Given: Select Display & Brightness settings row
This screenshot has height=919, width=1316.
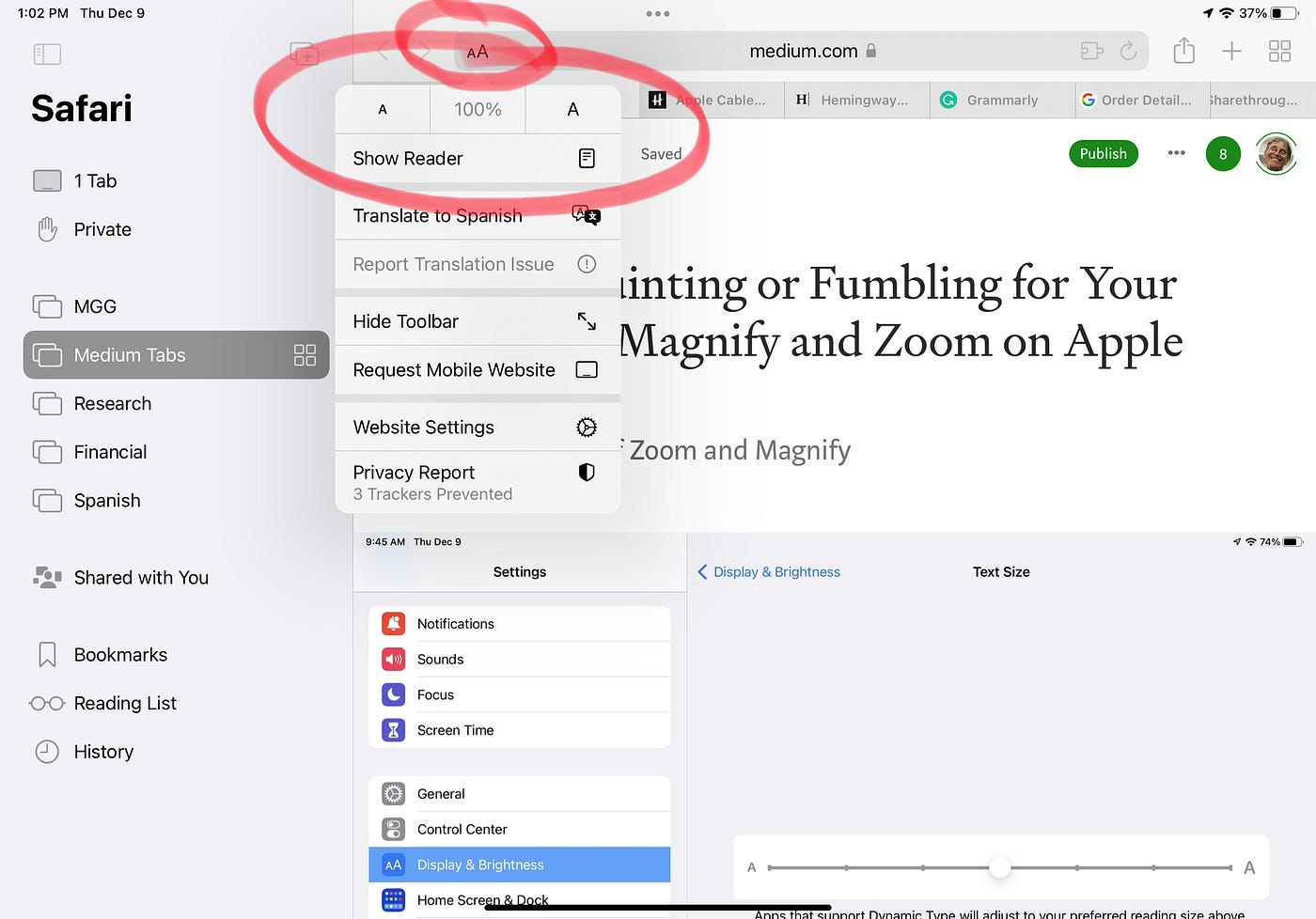Looking at the screenshot, I should point(520,865).
